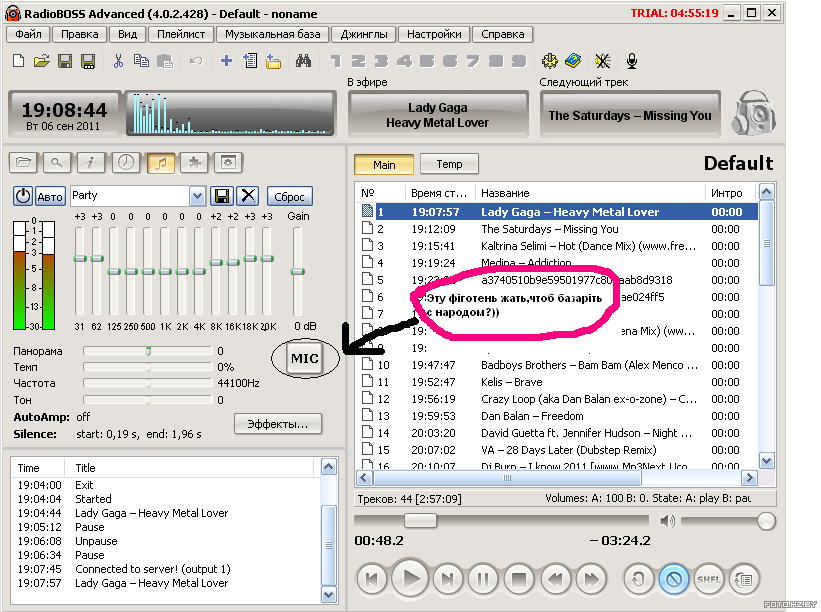Toggle the MIC button
Viewport: 821px width, 612px height.
tap(305, 359)
